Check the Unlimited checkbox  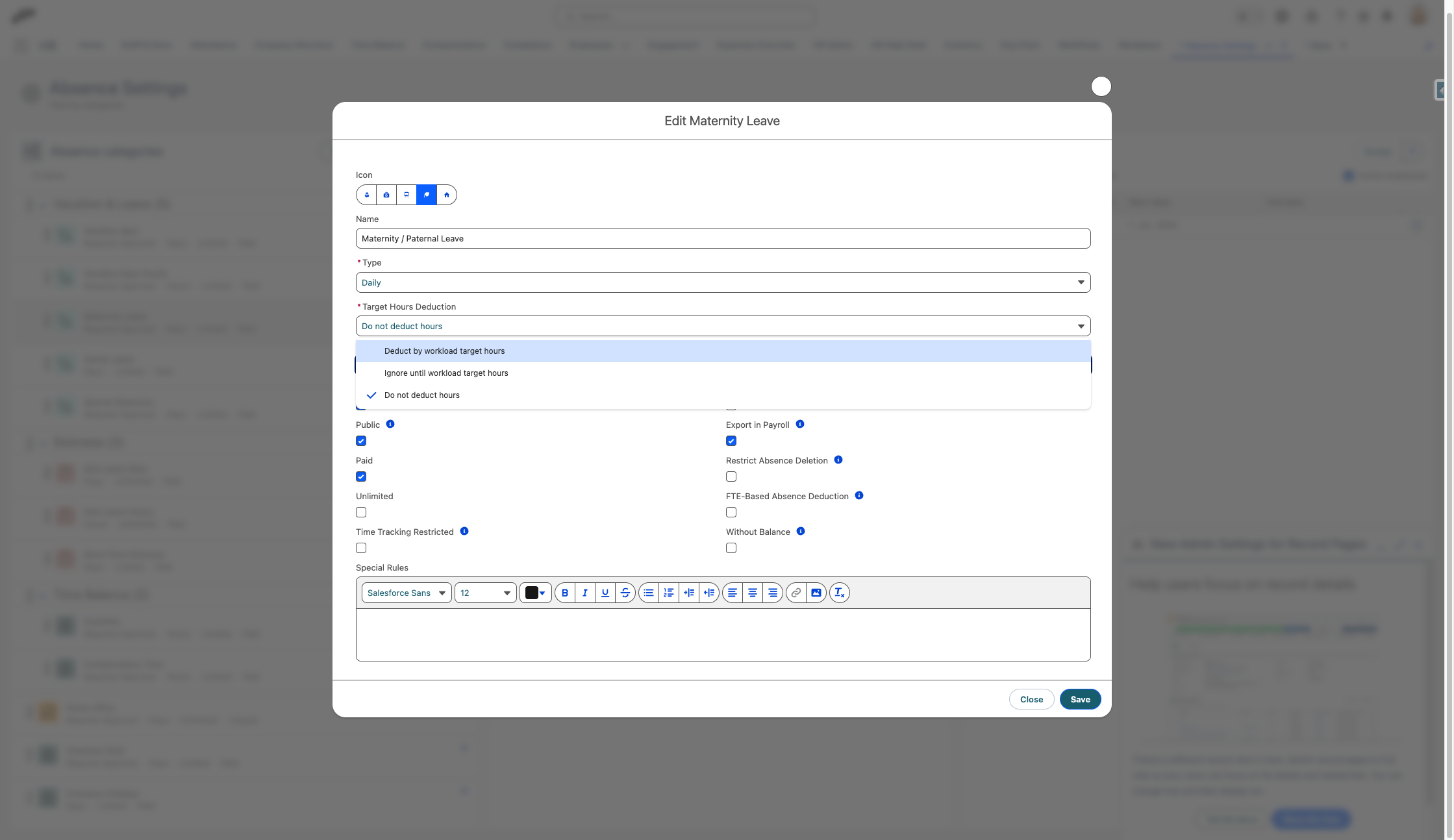point(361,512)
